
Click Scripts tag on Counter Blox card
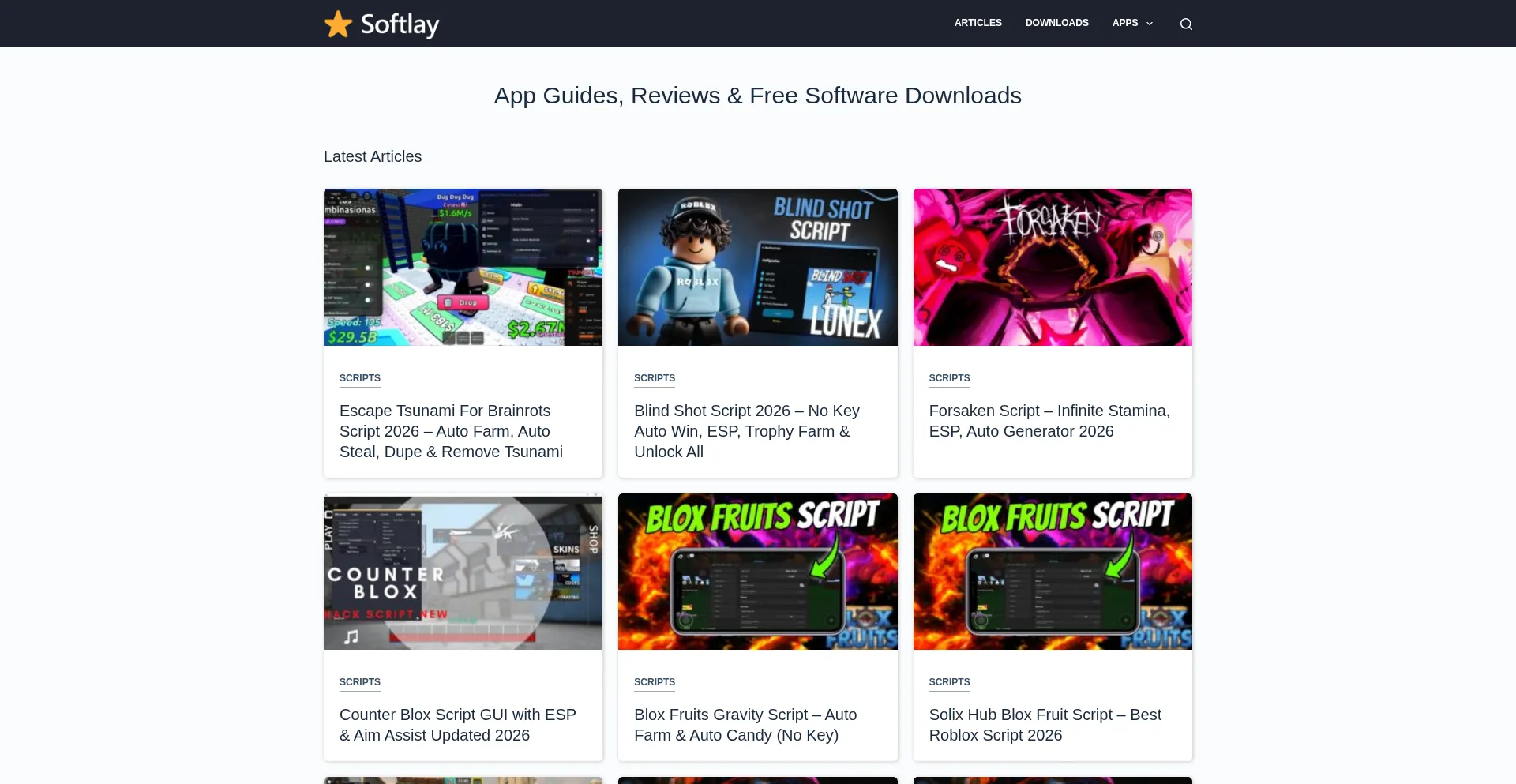360,682
